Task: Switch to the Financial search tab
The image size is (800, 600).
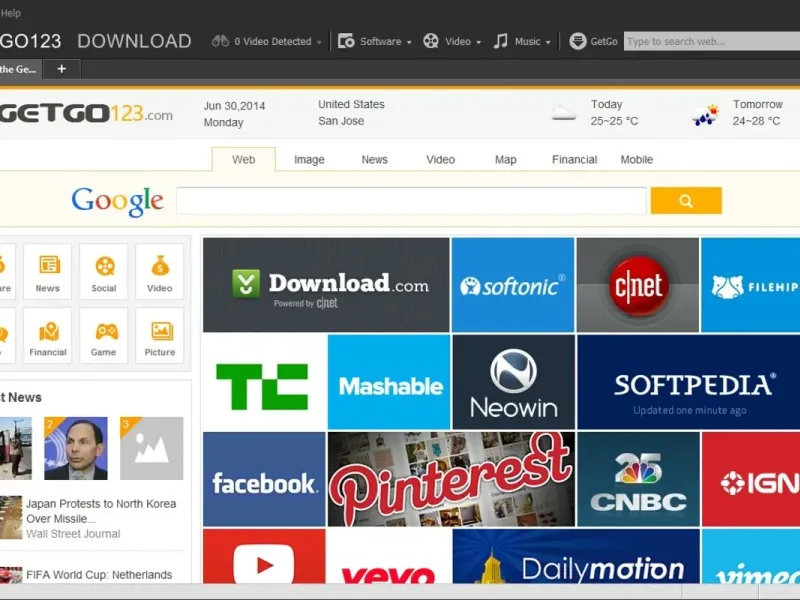Action: point(574,160)
